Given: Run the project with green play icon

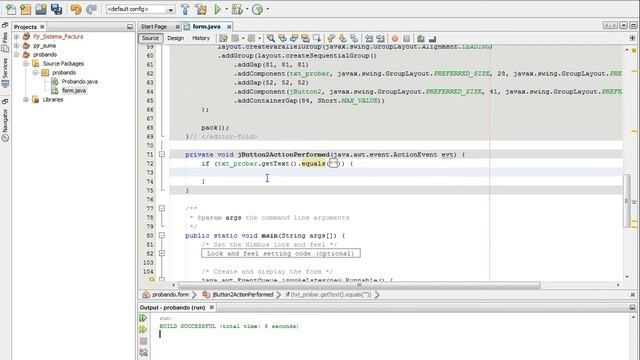Looking at the screenshot, I should (x=218, y=9).
